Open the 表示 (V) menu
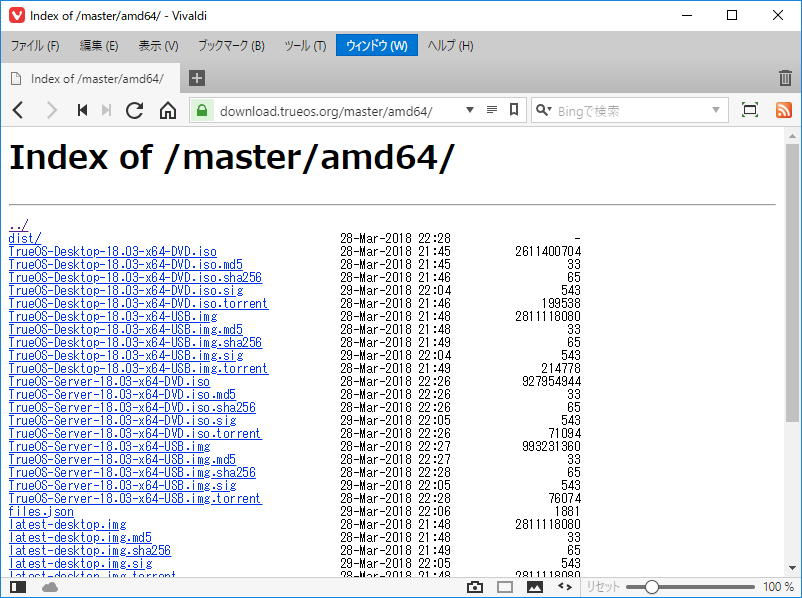This screenshot has height=598, width=802. 158,46
